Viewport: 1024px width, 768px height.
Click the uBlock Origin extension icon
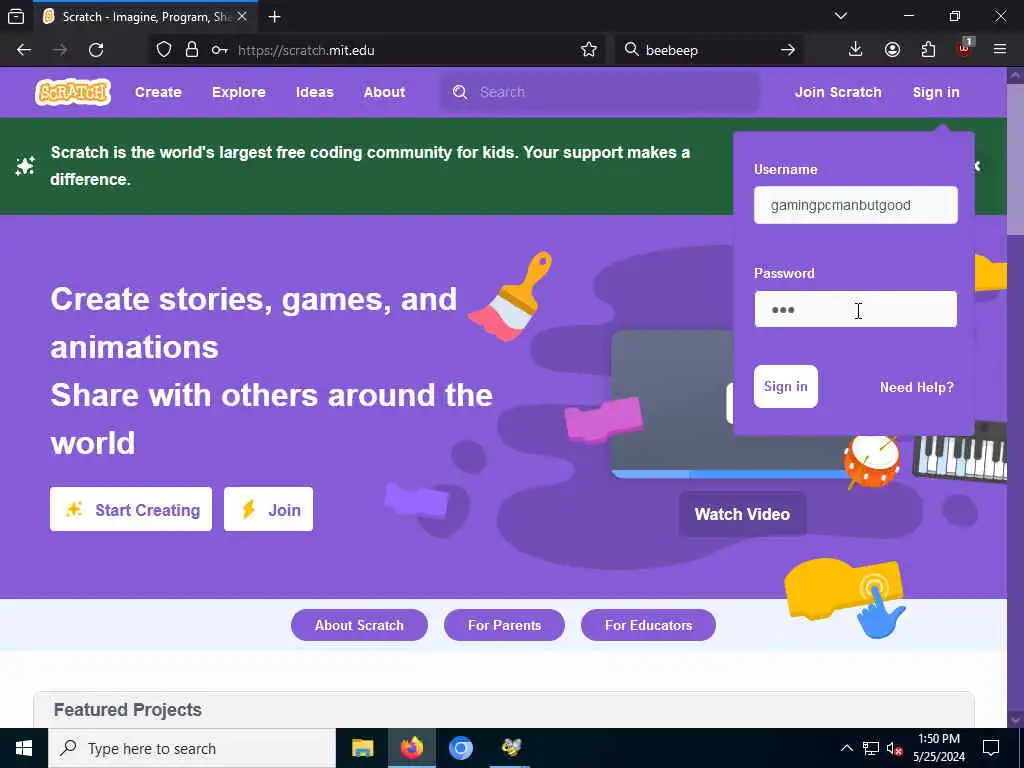pyautogui.click(x=965, y=48)
